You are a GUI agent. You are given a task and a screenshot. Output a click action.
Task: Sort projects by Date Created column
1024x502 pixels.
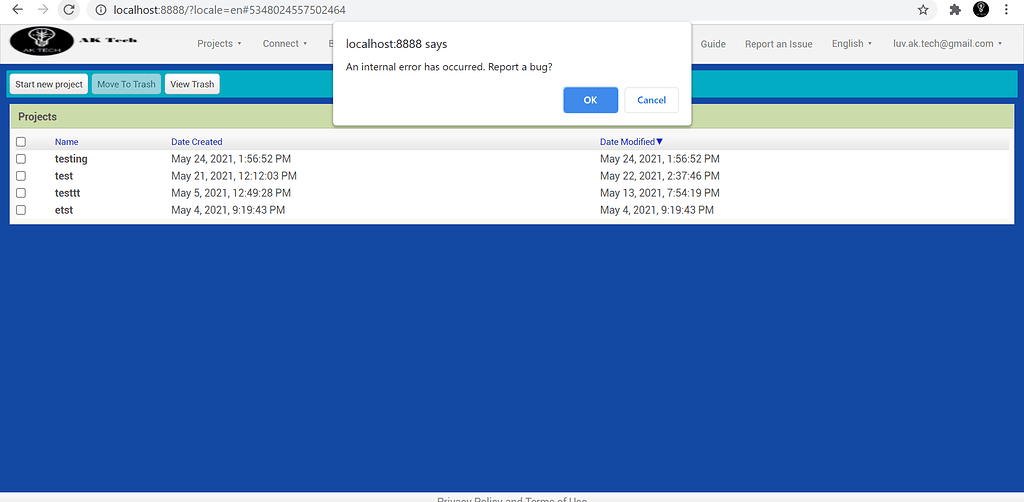tap(197, 142)
